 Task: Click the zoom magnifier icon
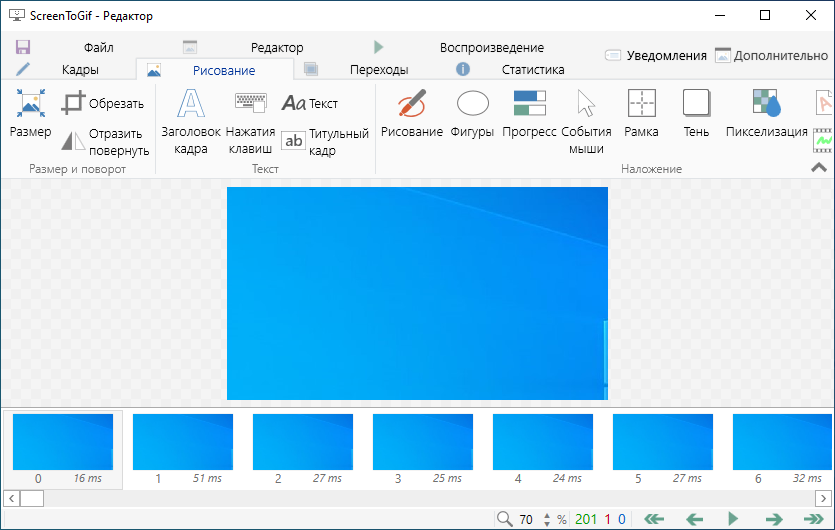(504, 519)
